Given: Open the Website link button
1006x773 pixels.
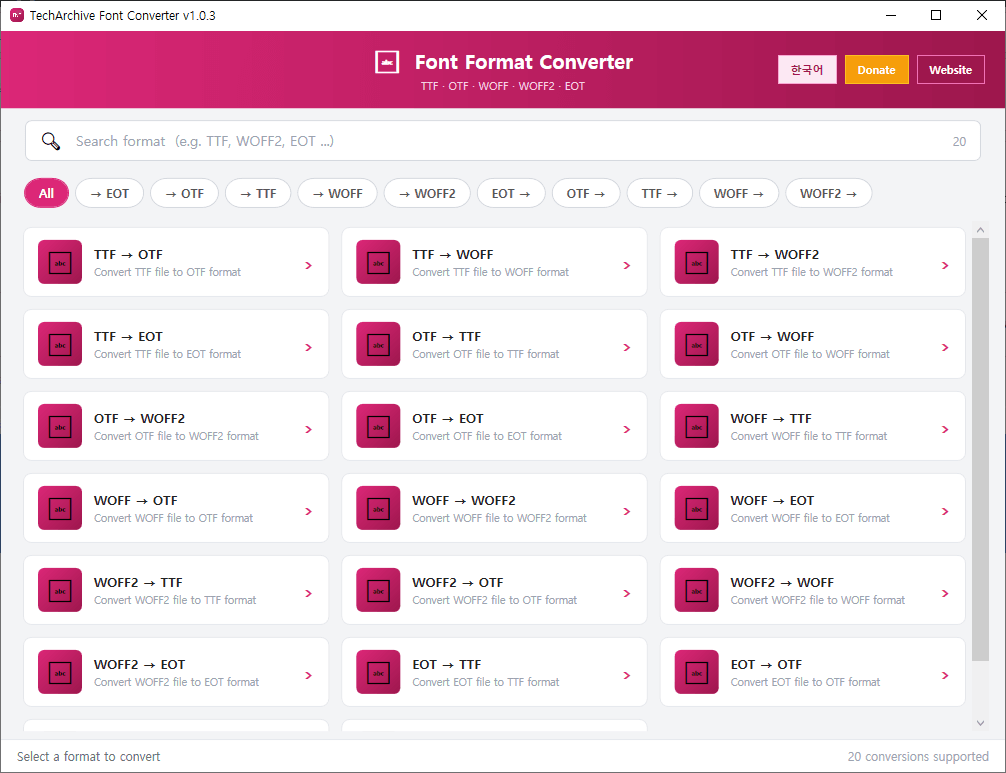Looking at the screenshot, I should click(x=950, y=70).
